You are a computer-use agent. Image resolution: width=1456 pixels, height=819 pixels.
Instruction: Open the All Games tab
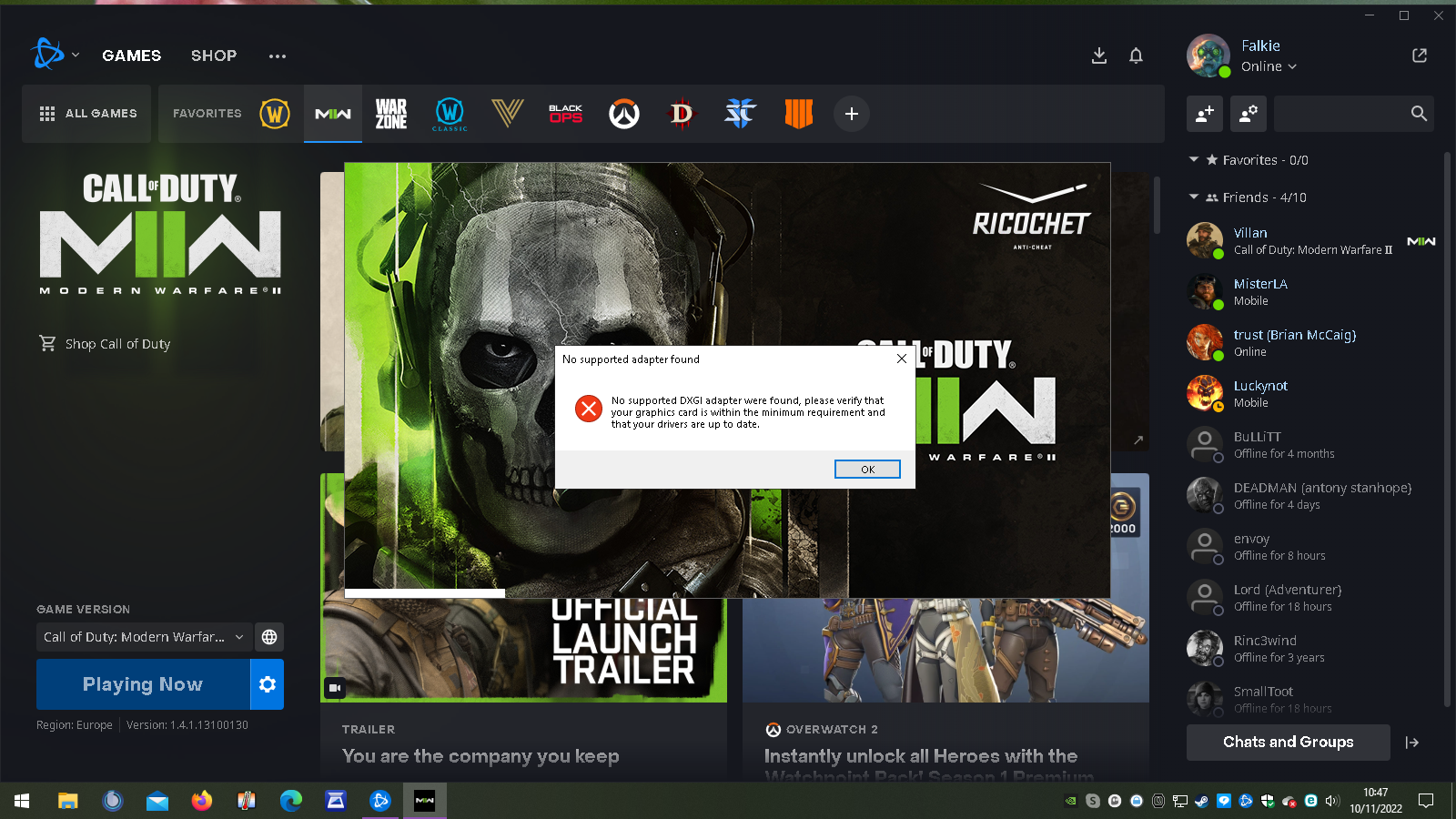click(87, 114)
